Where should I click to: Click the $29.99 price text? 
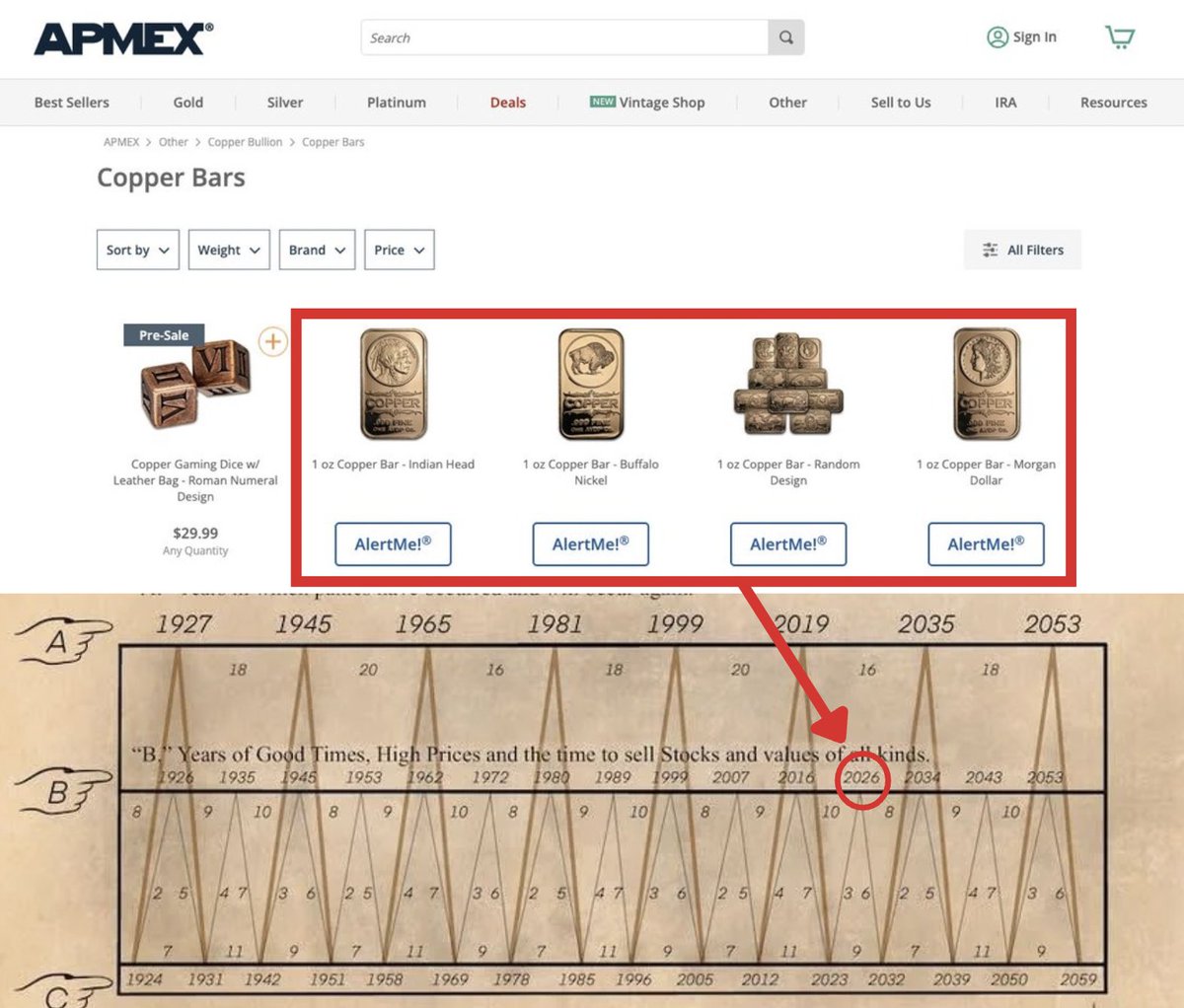pos(195,533)
